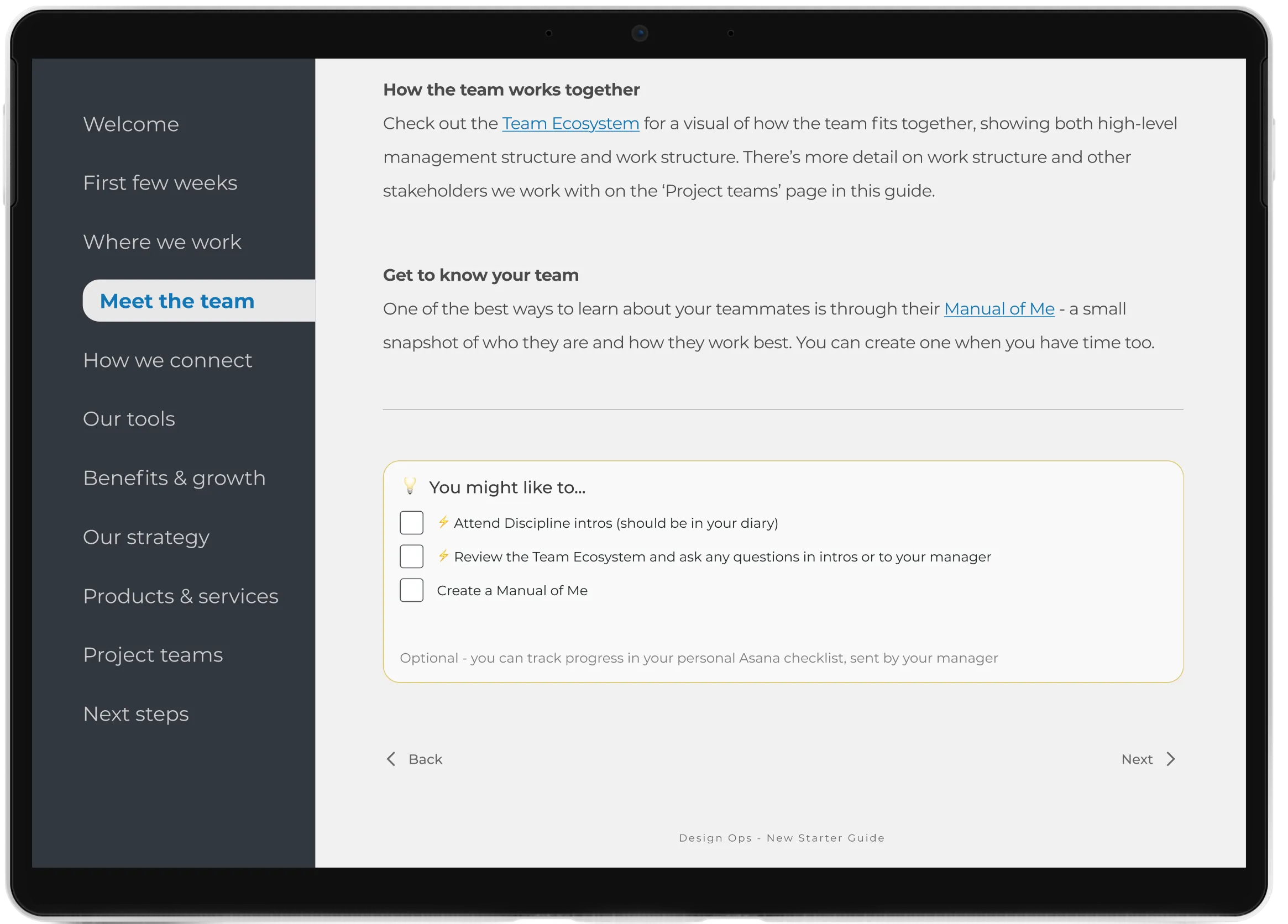
Task: Click lightning bolt icon beside Attend Discipline intros
Action: point(443,522)
